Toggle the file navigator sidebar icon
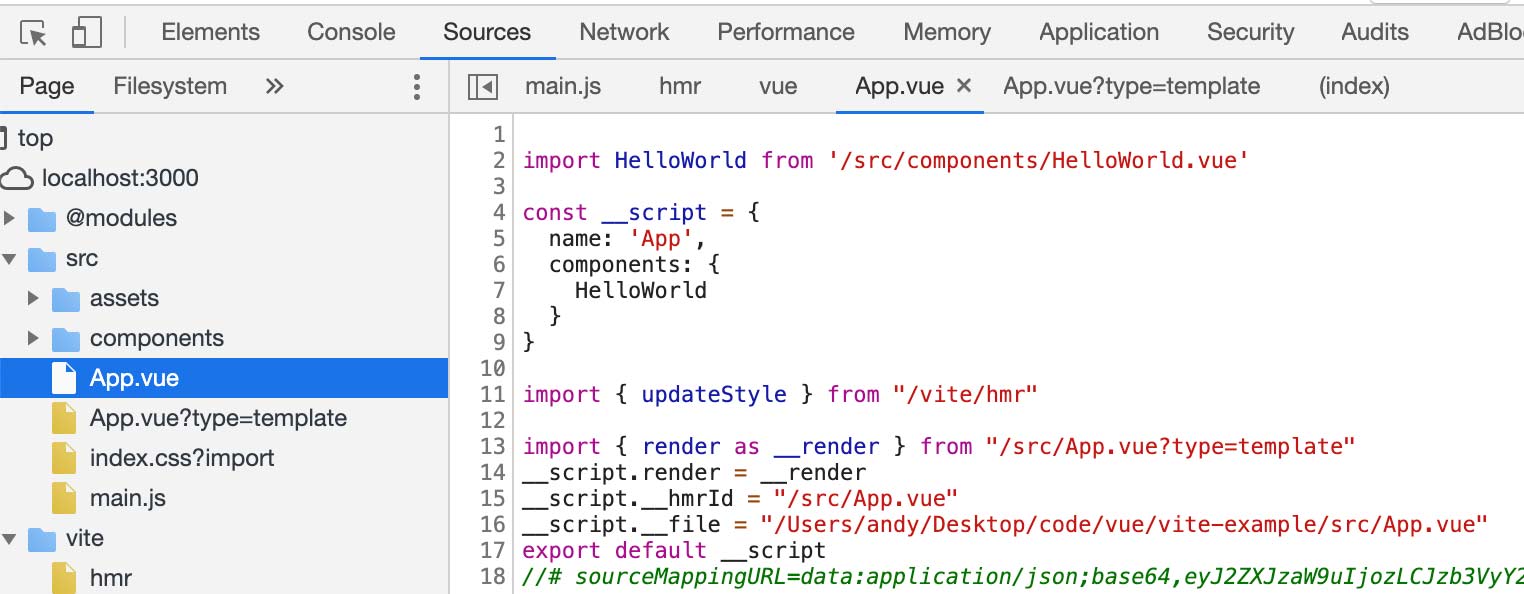 pos(483,87)
